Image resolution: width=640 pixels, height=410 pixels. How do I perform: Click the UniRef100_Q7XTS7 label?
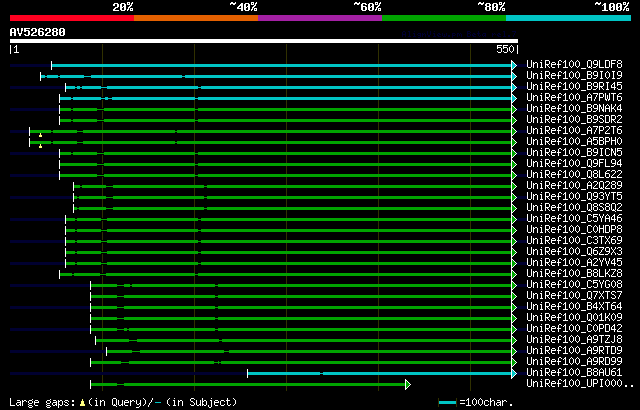tap(574, 296)
